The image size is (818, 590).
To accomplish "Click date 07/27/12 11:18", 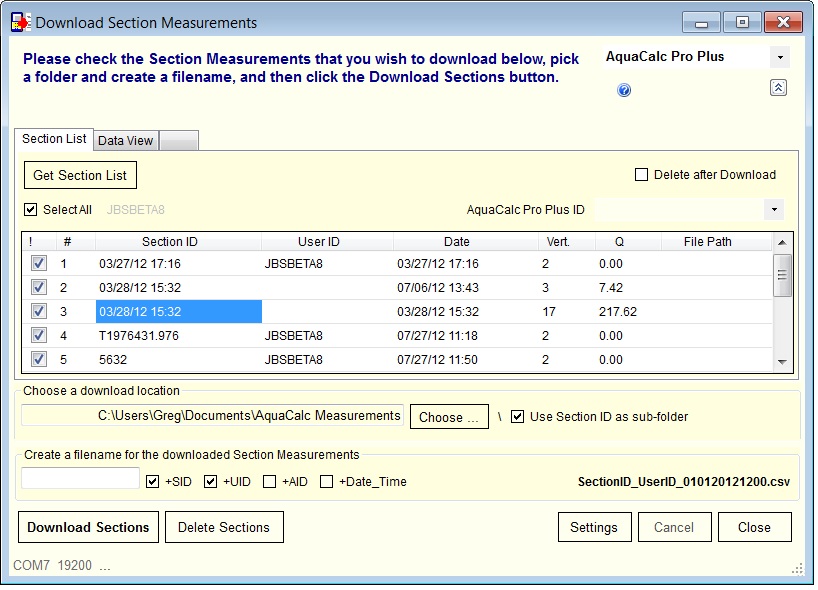I will point(437,335).
